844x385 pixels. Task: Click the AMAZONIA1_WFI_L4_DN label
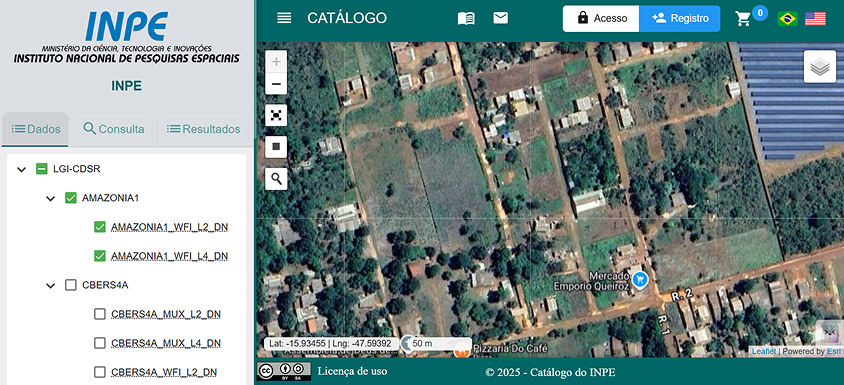click(x=170, y=256)
